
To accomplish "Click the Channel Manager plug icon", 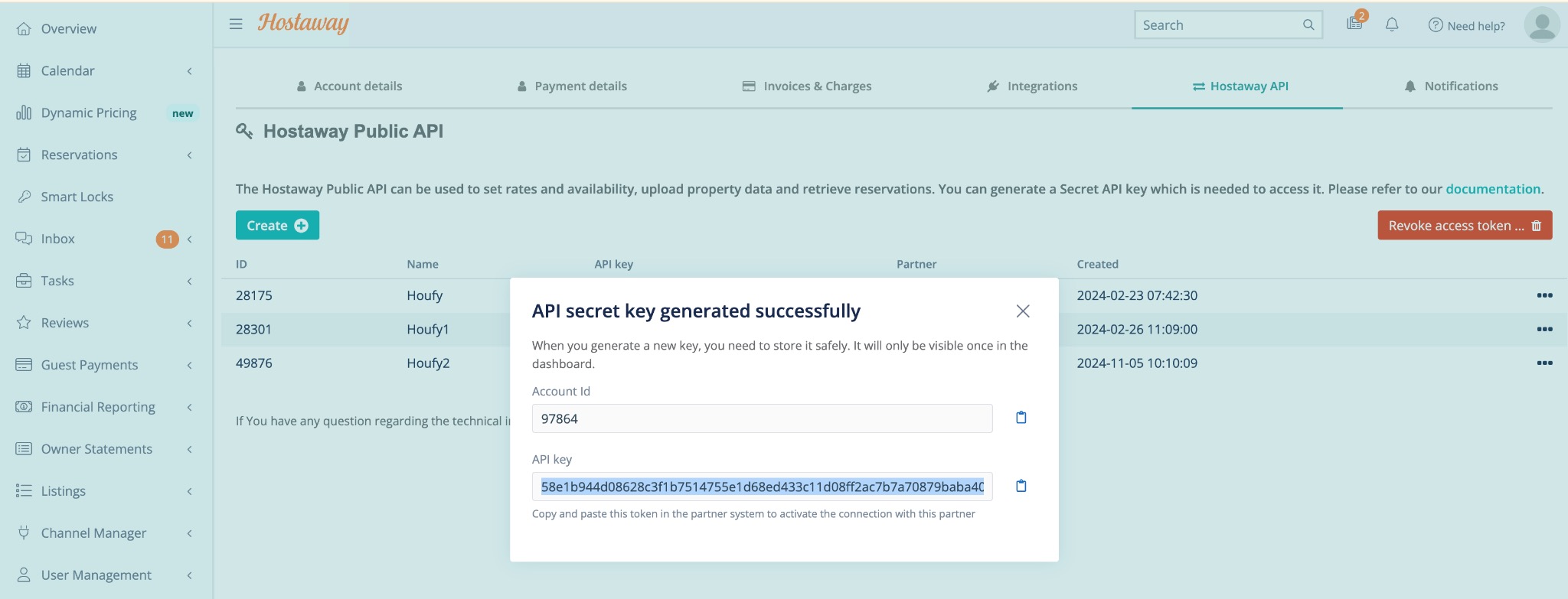I will 24,533.
